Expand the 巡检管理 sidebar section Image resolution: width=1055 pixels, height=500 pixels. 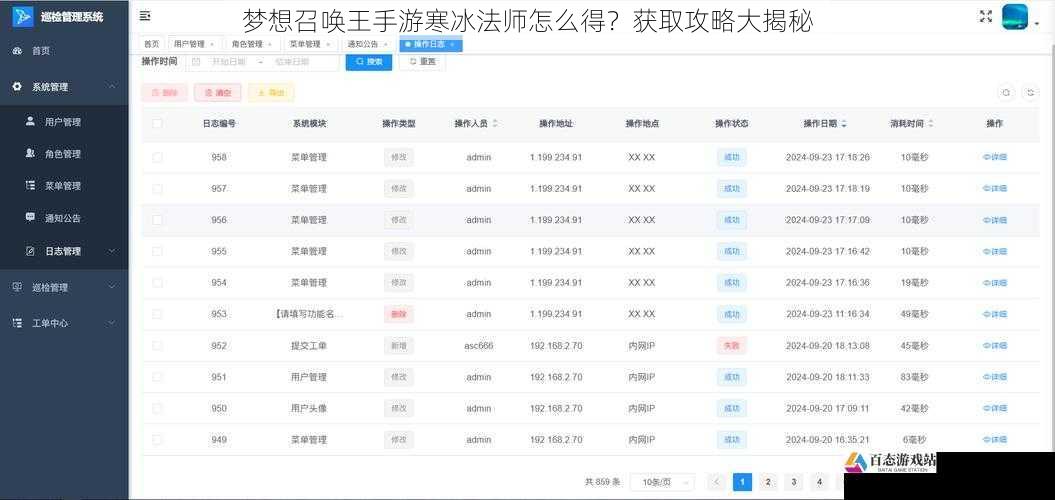point(64,287)
